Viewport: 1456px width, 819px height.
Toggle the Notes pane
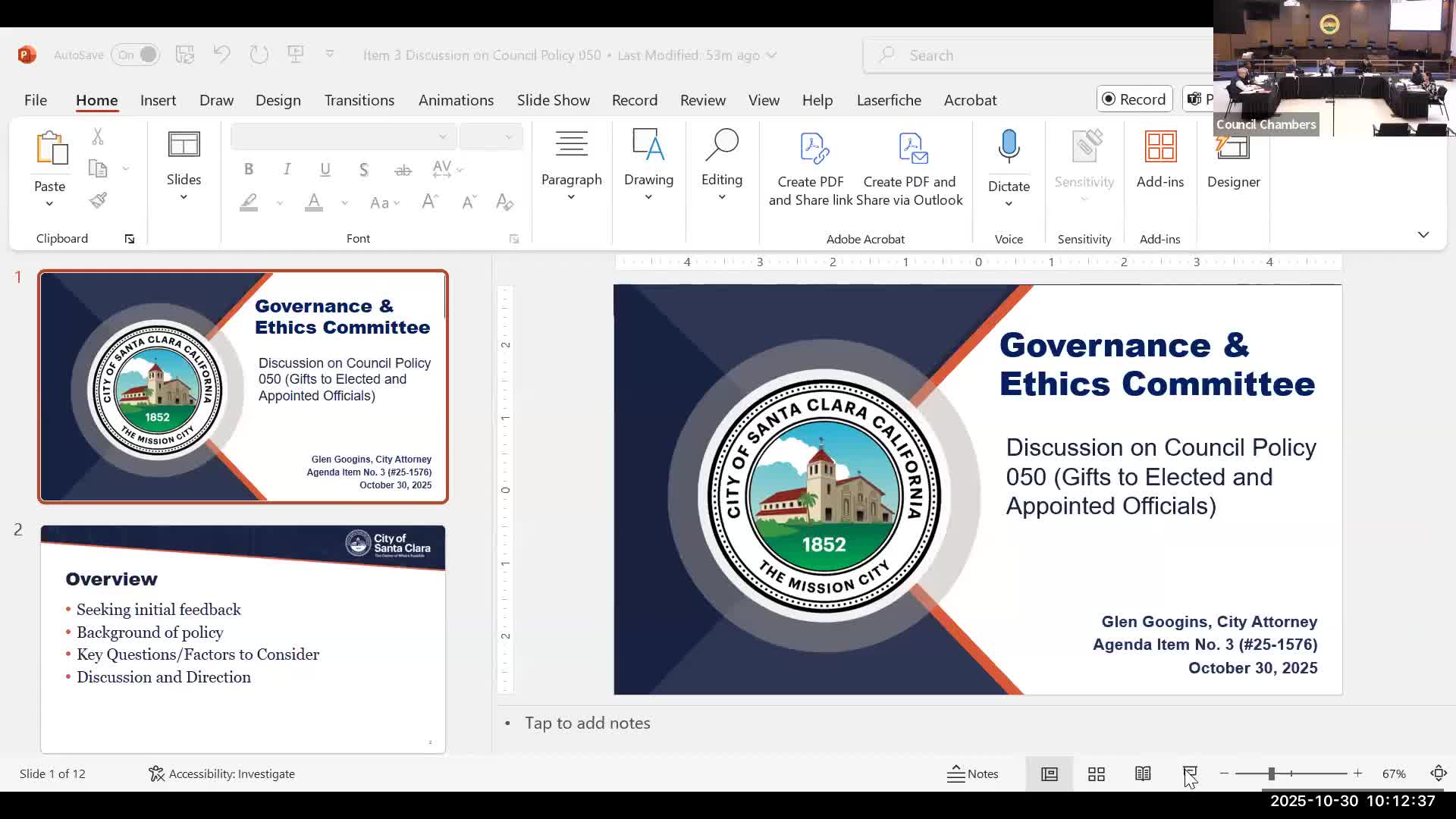973,774
